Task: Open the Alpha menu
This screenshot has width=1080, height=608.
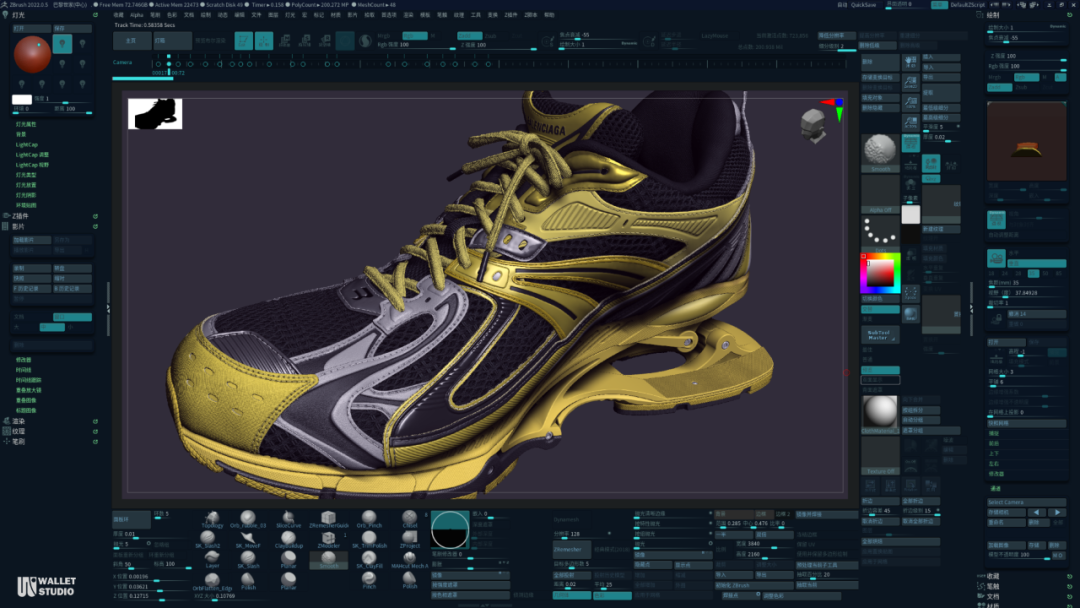Action: pyautogui.click(x=136, y=14)
